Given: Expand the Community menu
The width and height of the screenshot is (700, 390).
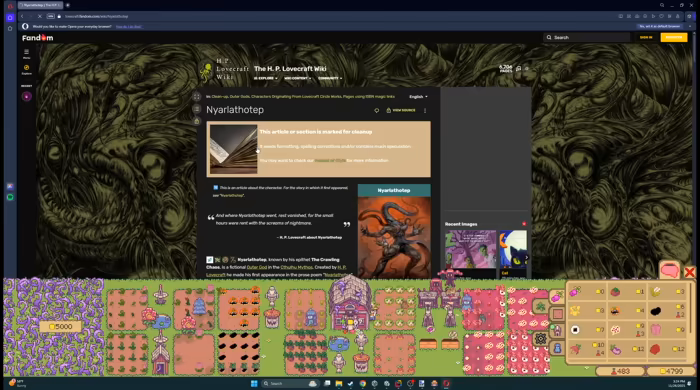Looking at the screenshot, I should point(330,79).
